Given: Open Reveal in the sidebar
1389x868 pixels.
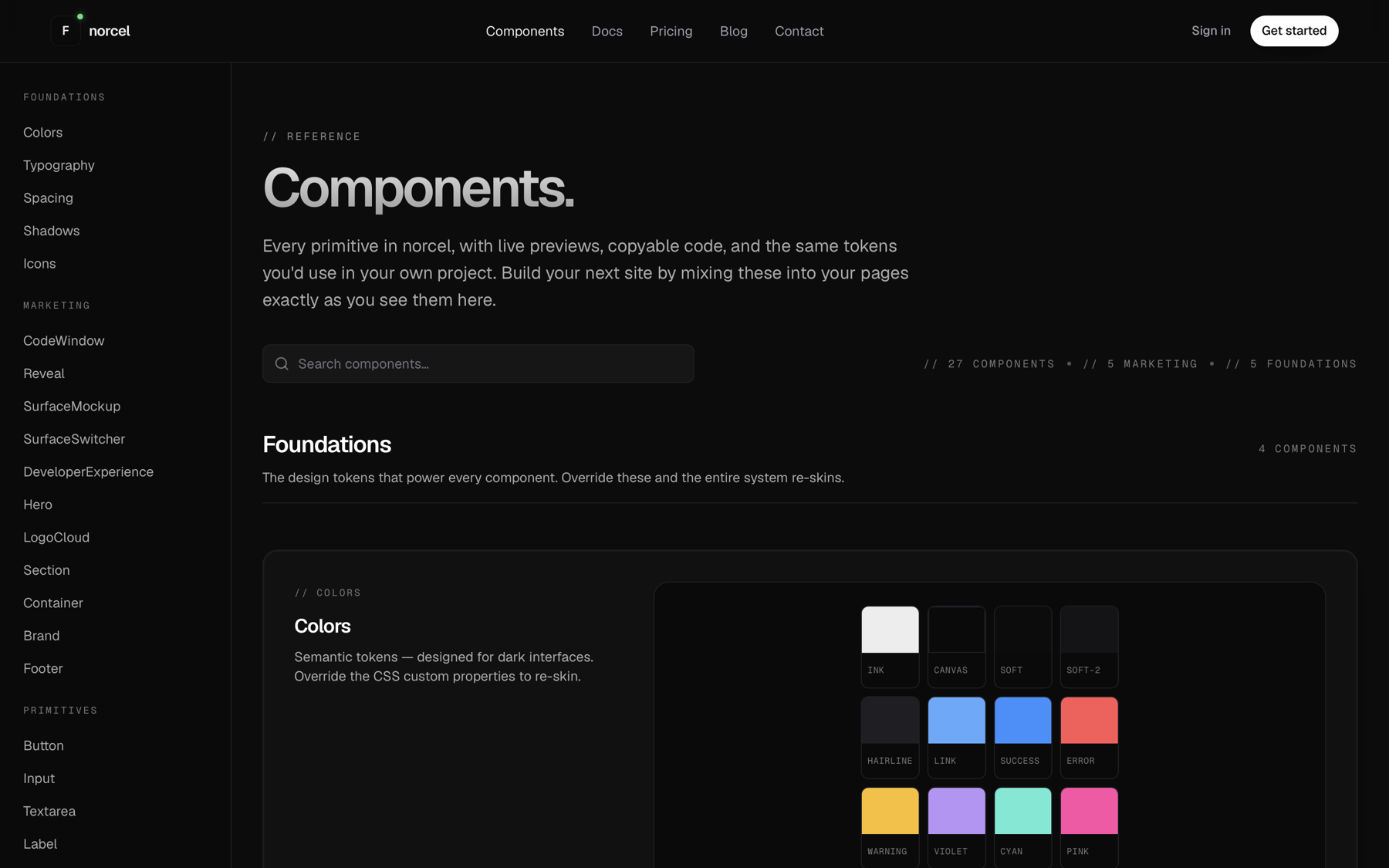Looking at the screenshot, I should pyautogui.click(x=44, y=373).
